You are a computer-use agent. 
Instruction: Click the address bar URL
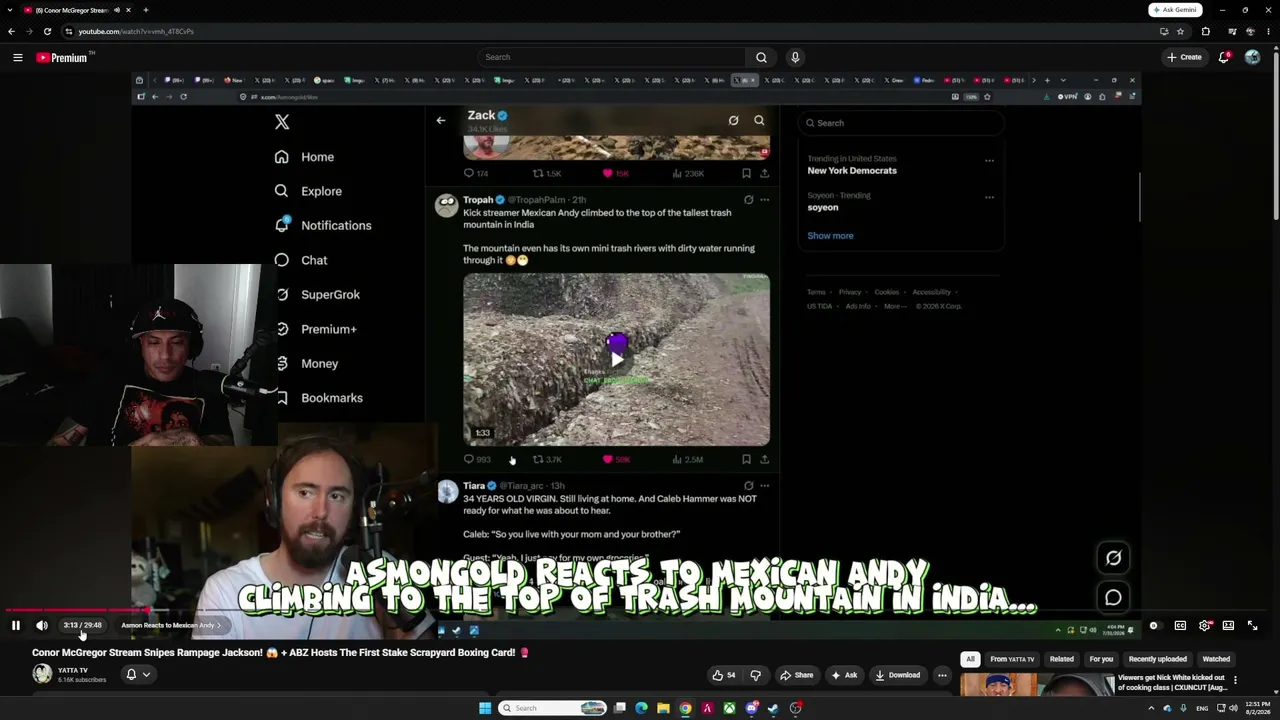[x=136, y=31]
